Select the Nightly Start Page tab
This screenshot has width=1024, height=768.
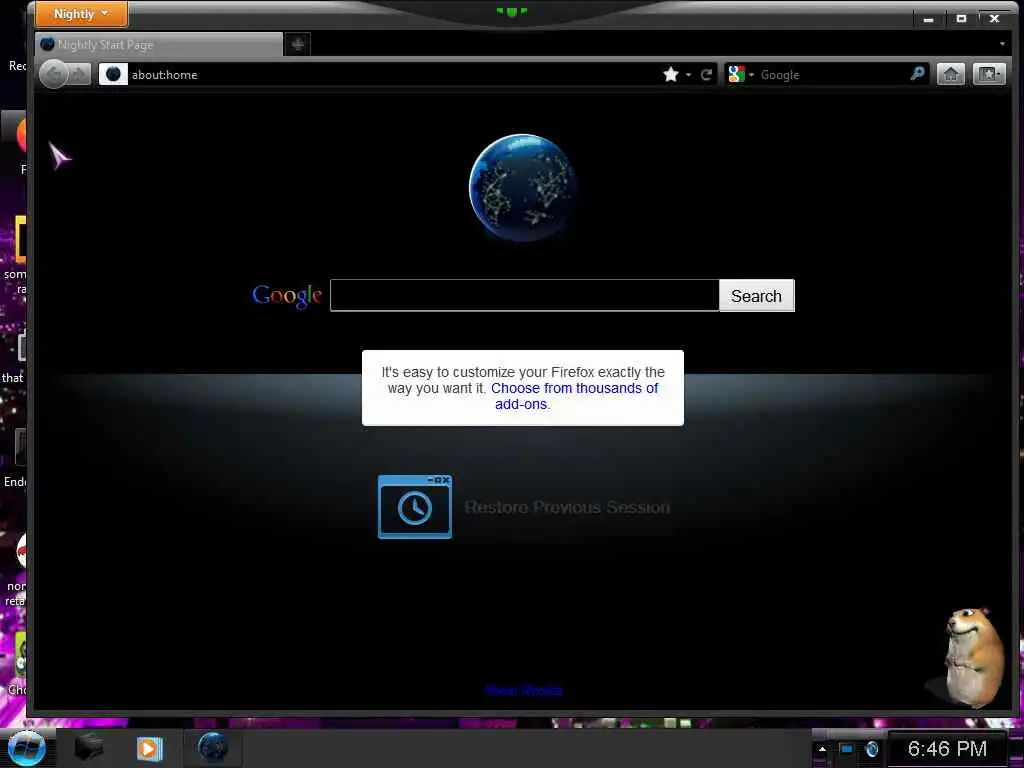click(159, 44)
